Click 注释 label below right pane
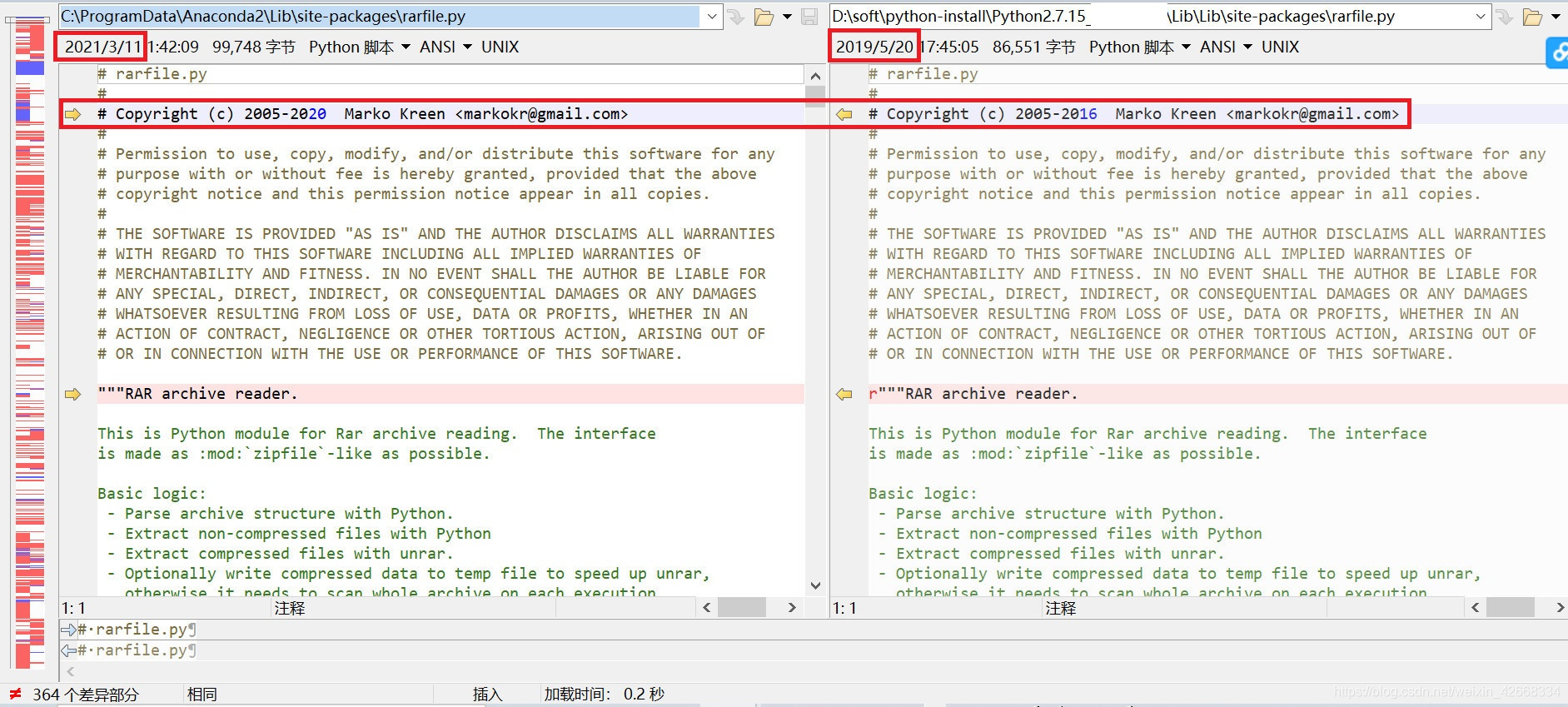 1061,609
